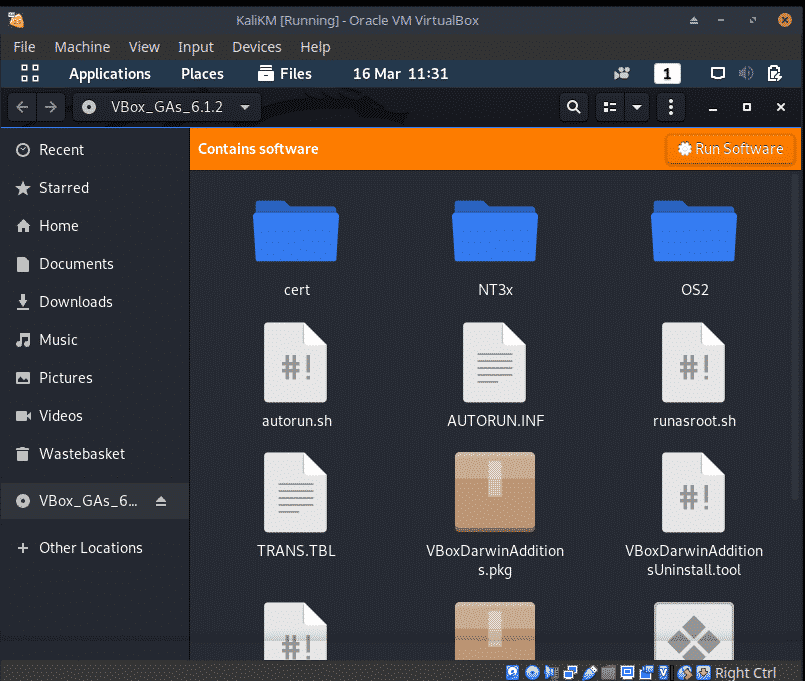Open the three-dot file manager menu

(671, 107)
